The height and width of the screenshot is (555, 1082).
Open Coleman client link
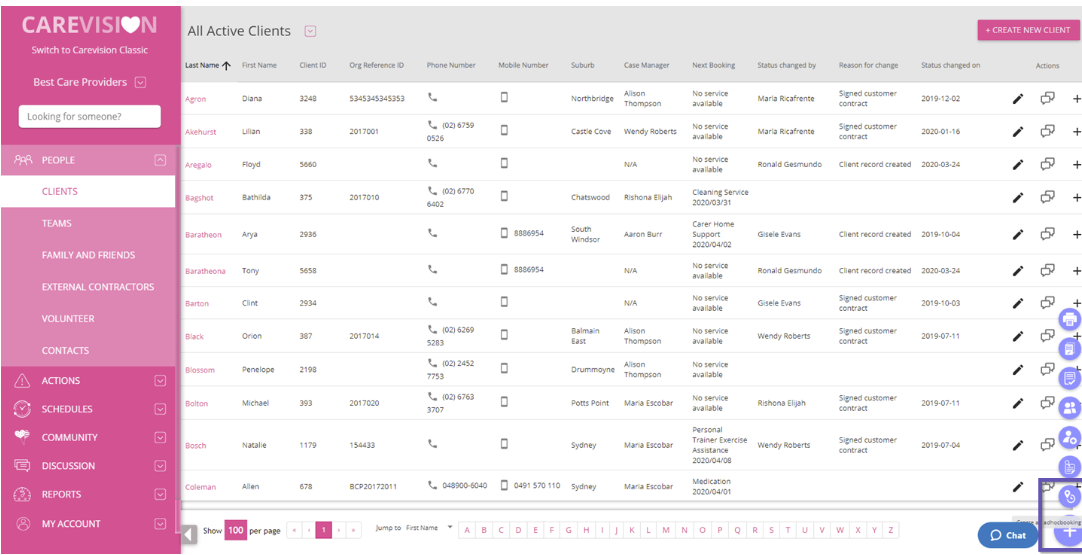tap(200, 487)
